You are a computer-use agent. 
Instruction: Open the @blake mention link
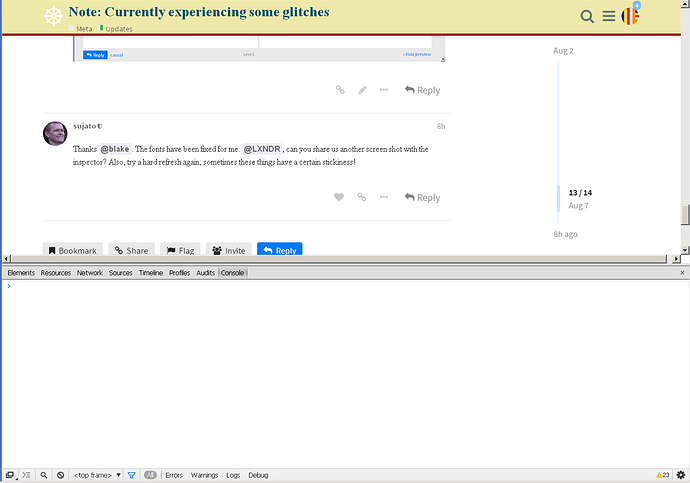pyautogui.click(x=115, y=149)
